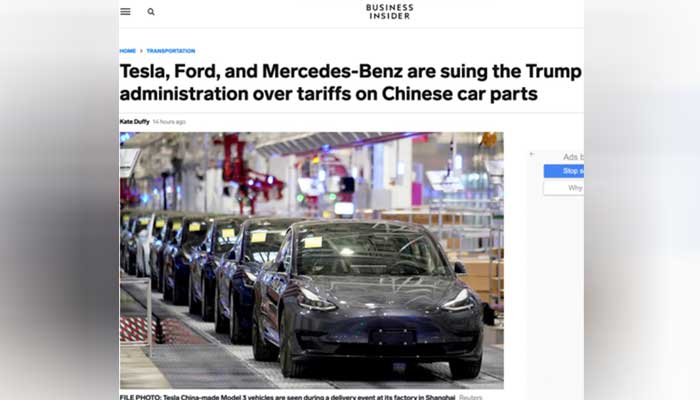Click the ad back arrow icon
The image size is (700, 400).
tap(532, 154)
